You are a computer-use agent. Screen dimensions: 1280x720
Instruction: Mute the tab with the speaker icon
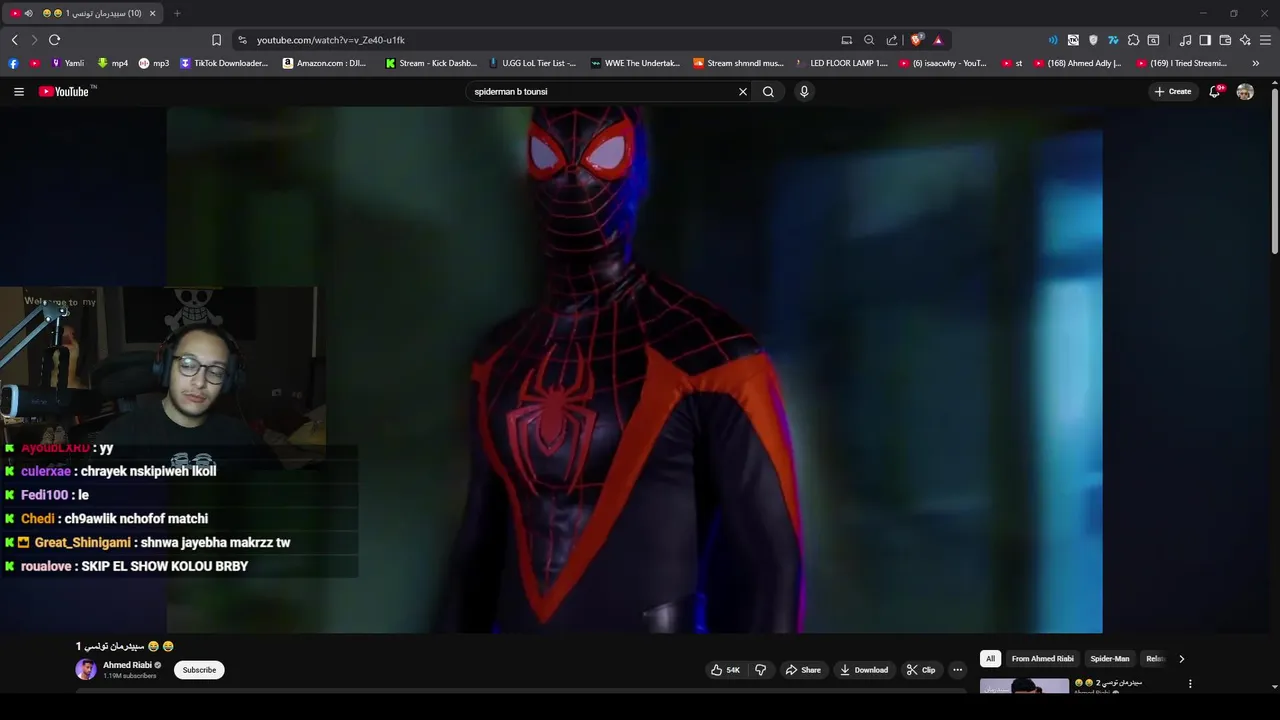click(x=28, y=13)
